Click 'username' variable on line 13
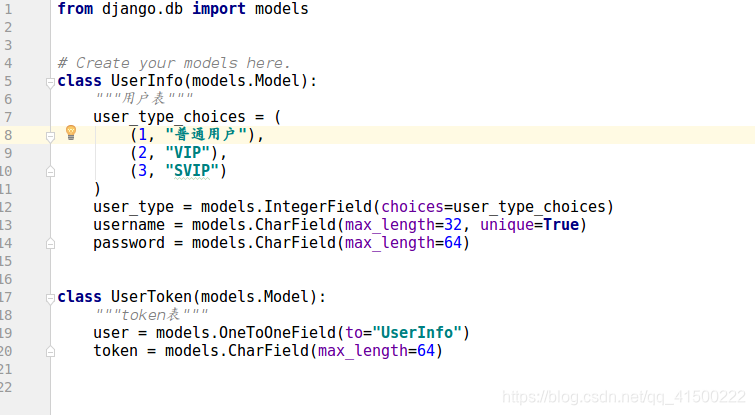The width and height of the screenshot is (755, 415). [x=129, y=225]
